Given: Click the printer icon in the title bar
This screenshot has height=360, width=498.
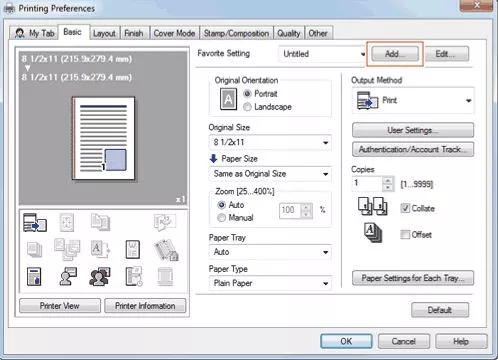Looking at the screenshot, I should coord(9,8).
